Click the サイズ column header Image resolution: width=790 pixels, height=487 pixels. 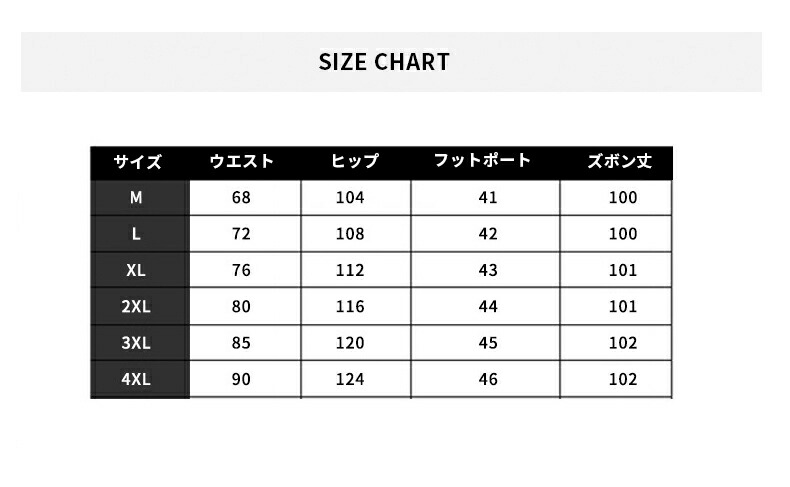tap(137, 162)
